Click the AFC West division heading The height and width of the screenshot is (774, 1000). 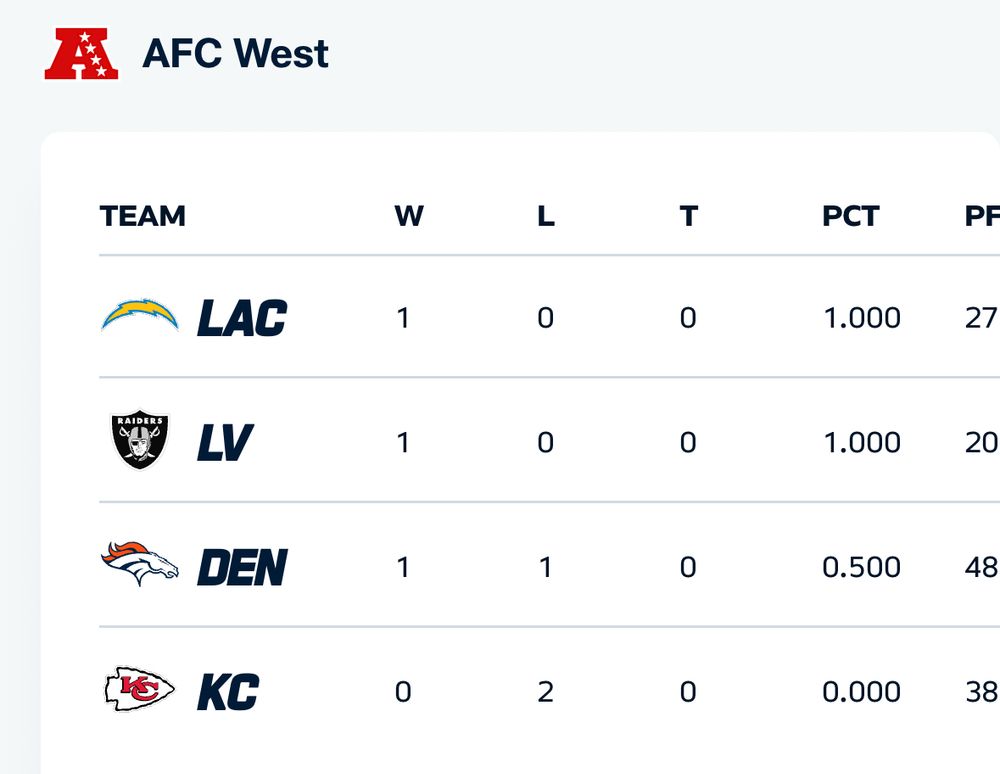click(x=236, y=53)
